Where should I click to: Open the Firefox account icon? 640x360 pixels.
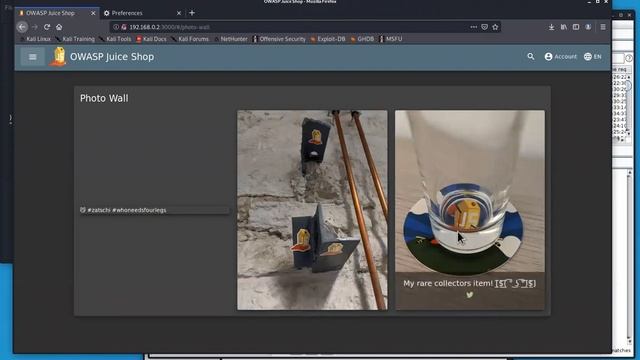coord(588,27)
